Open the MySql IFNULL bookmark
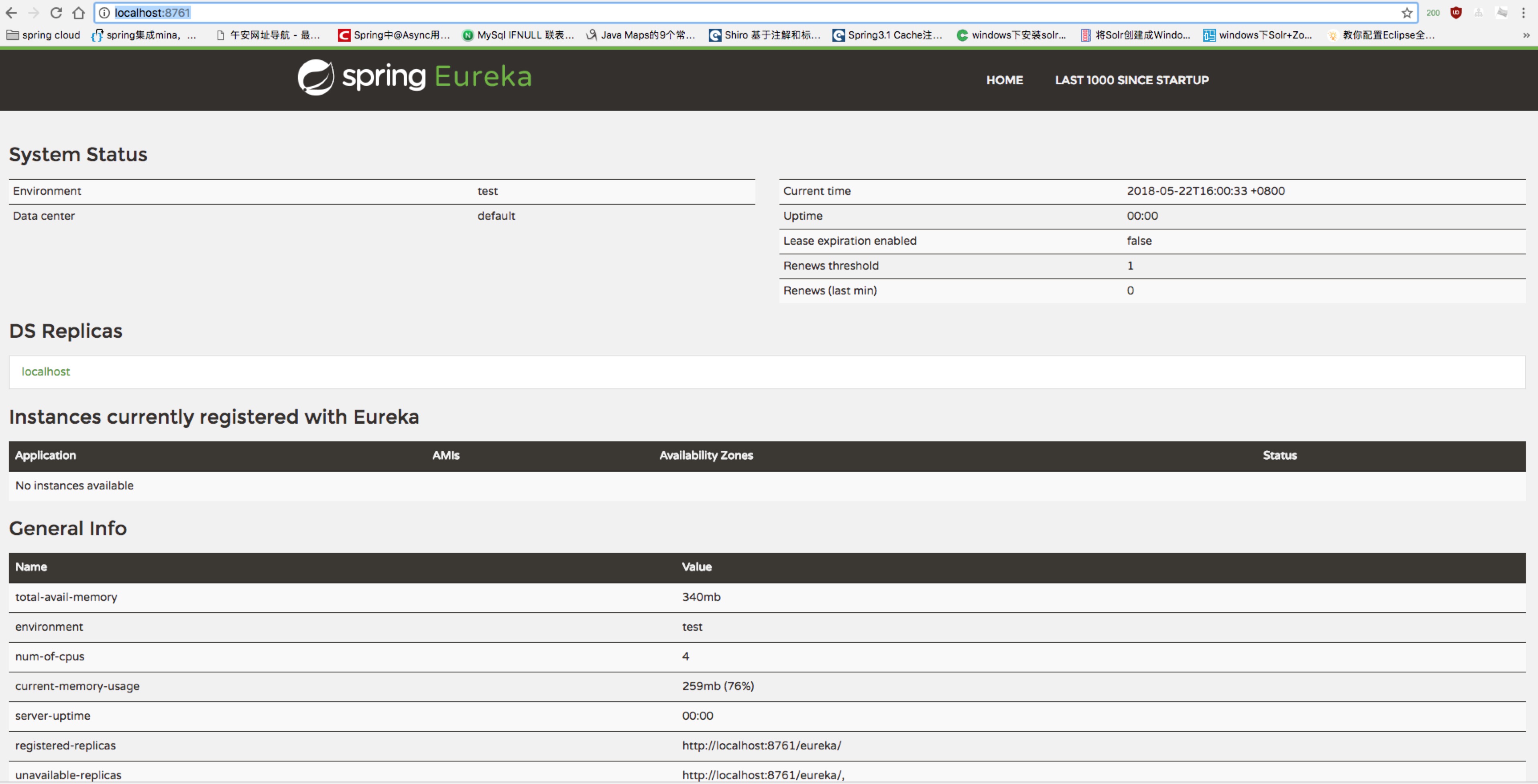The height and width of the screenshot is (784, 1538). click(x=518, y=35)
